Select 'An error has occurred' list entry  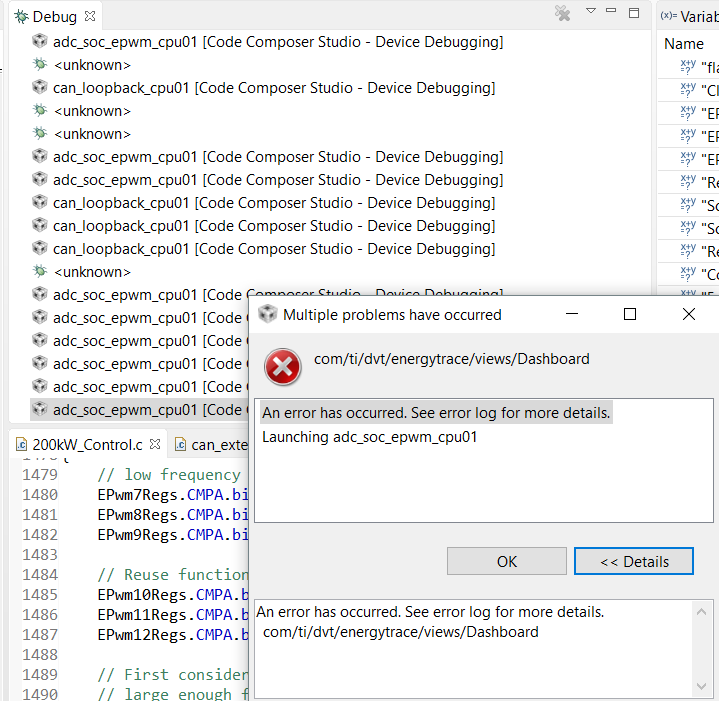click(436, 413)
